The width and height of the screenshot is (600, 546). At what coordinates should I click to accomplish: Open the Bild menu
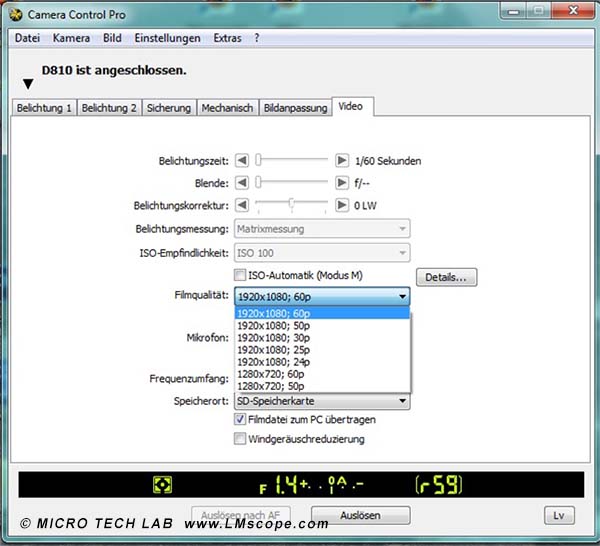coord(112,38)
